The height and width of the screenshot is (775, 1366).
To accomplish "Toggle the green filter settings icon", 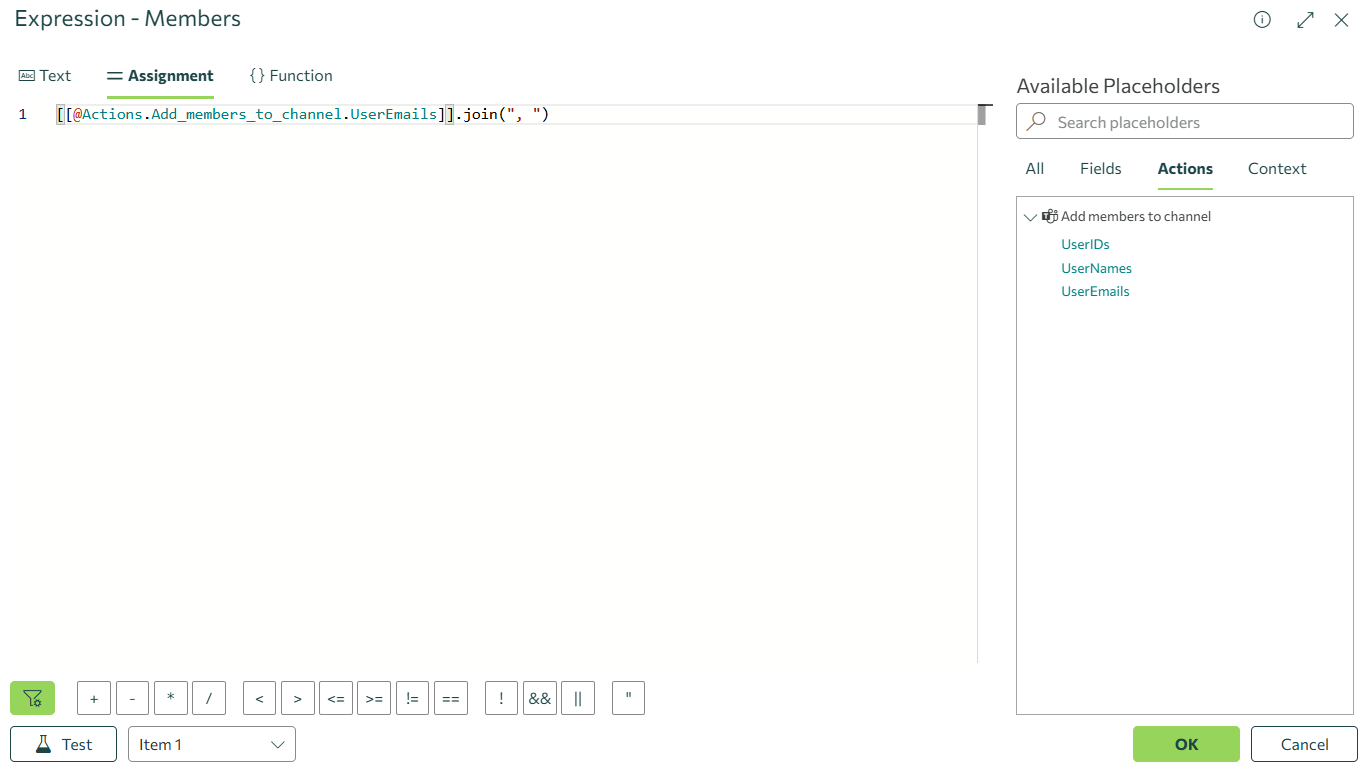I will [32, 698].
